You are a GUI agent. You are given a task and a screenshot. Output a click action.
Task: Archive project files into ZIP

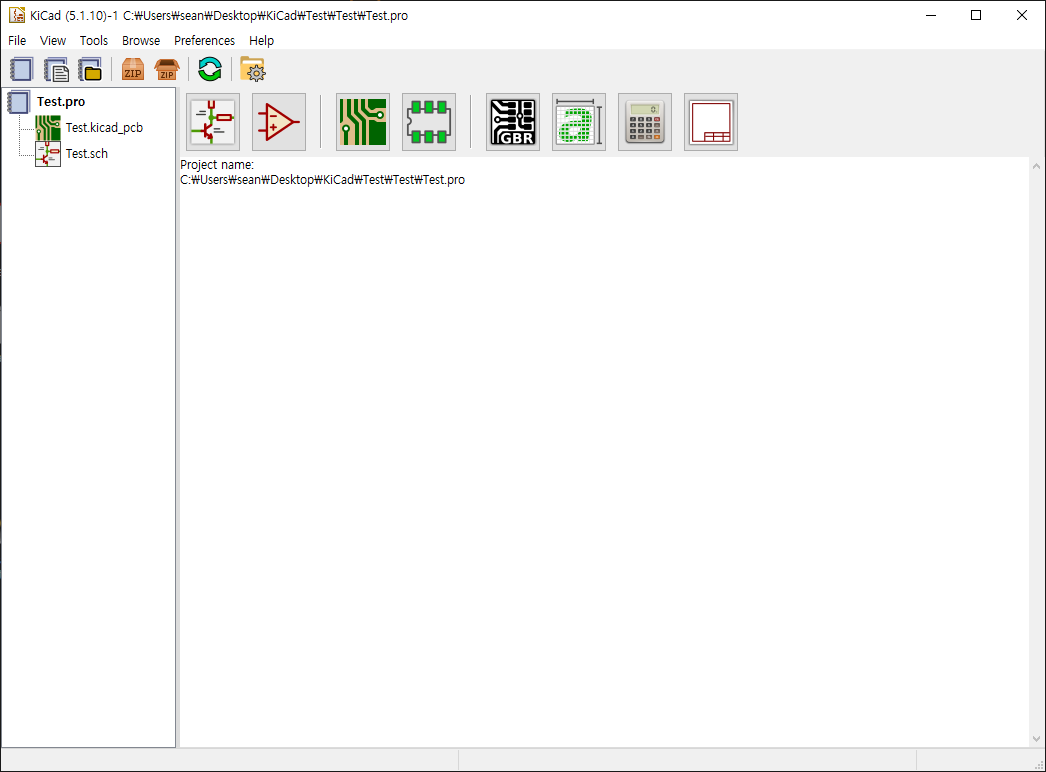133,69
